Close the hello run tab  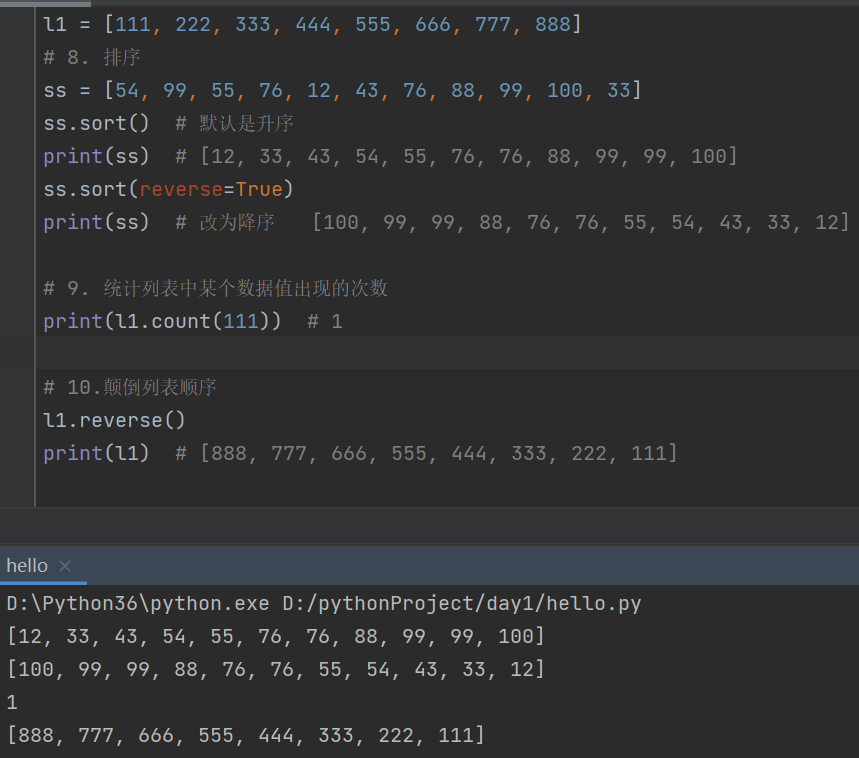(65, 566)
